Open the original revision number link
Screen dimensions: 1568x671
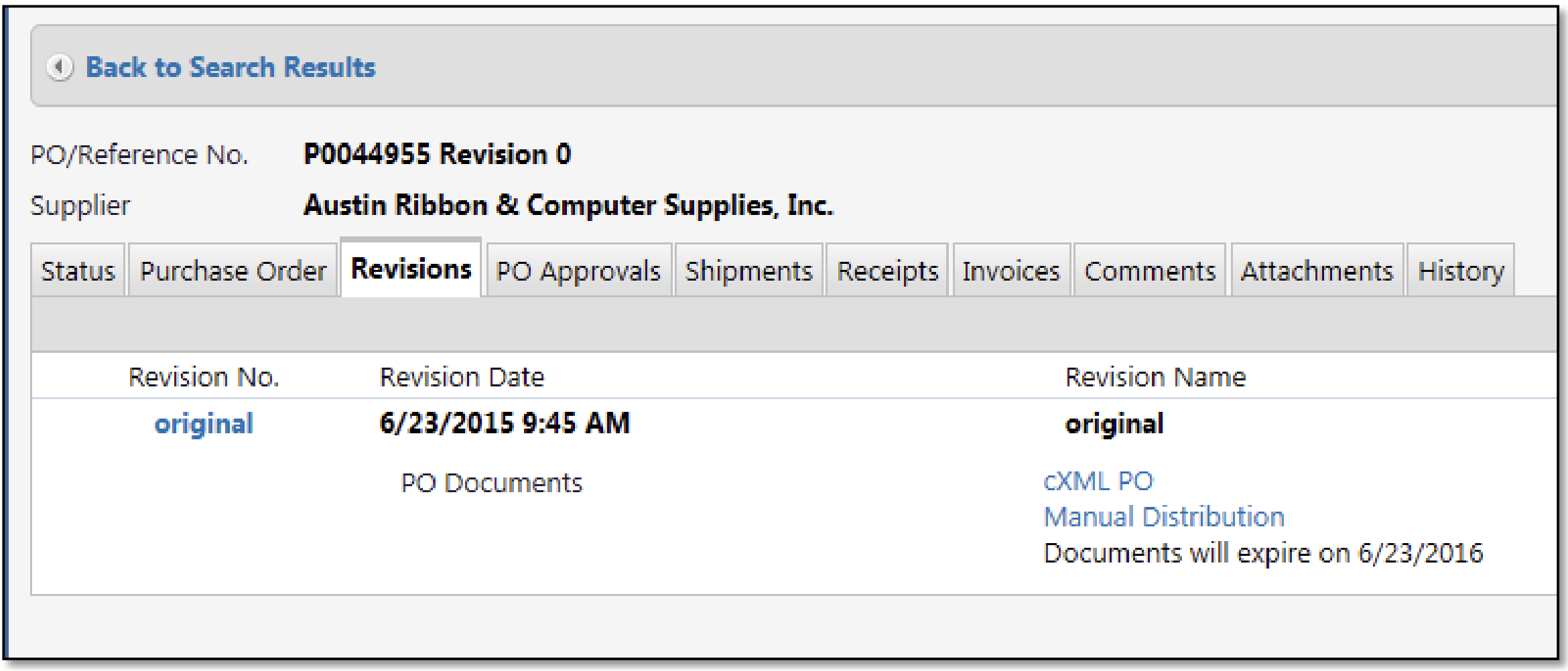[204, 424]
